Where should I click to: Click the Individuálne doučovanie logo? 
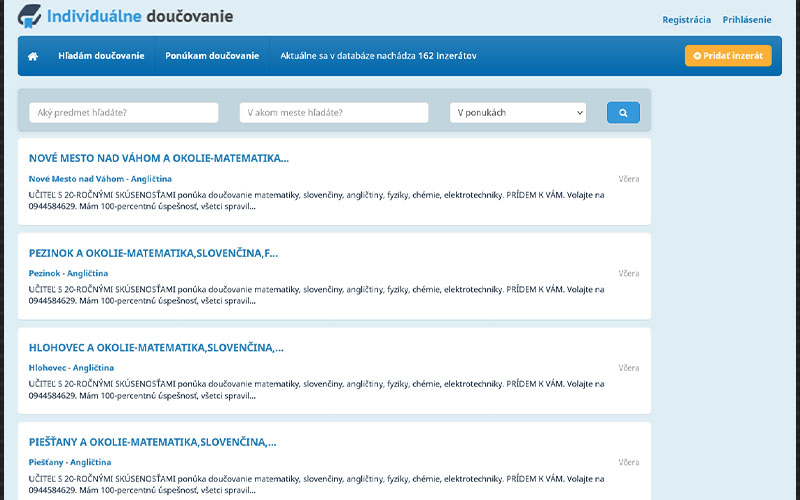pyautogui.click(x=126, y=16)
